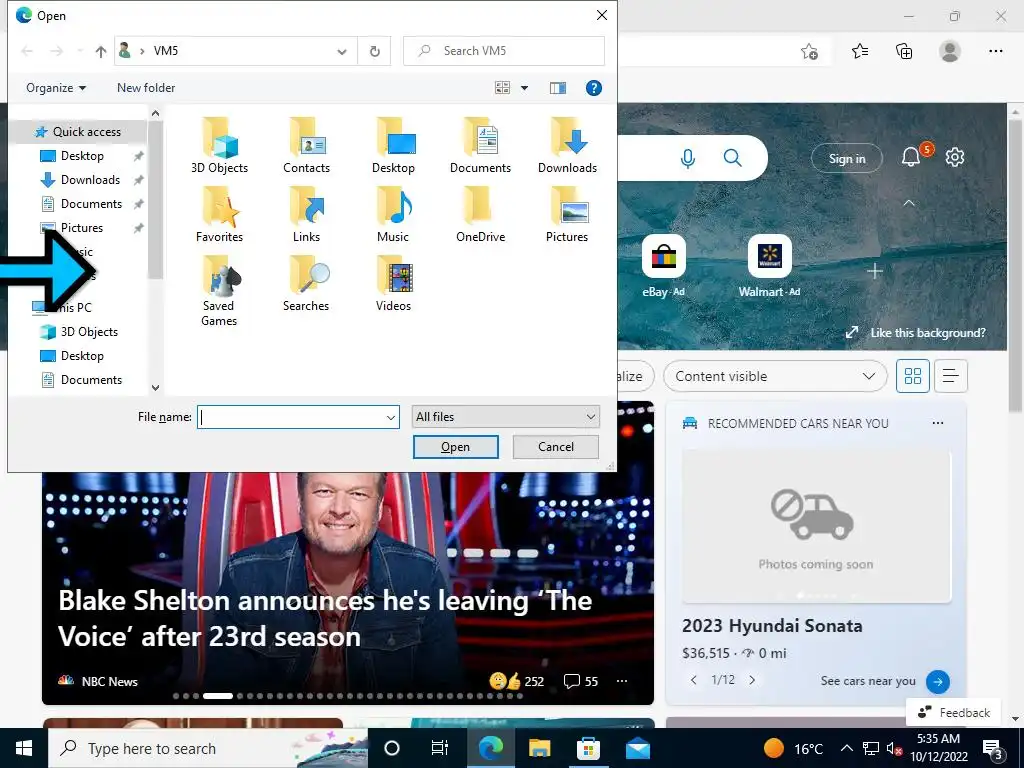Open Edge Settings and more menu

[995, 51]
